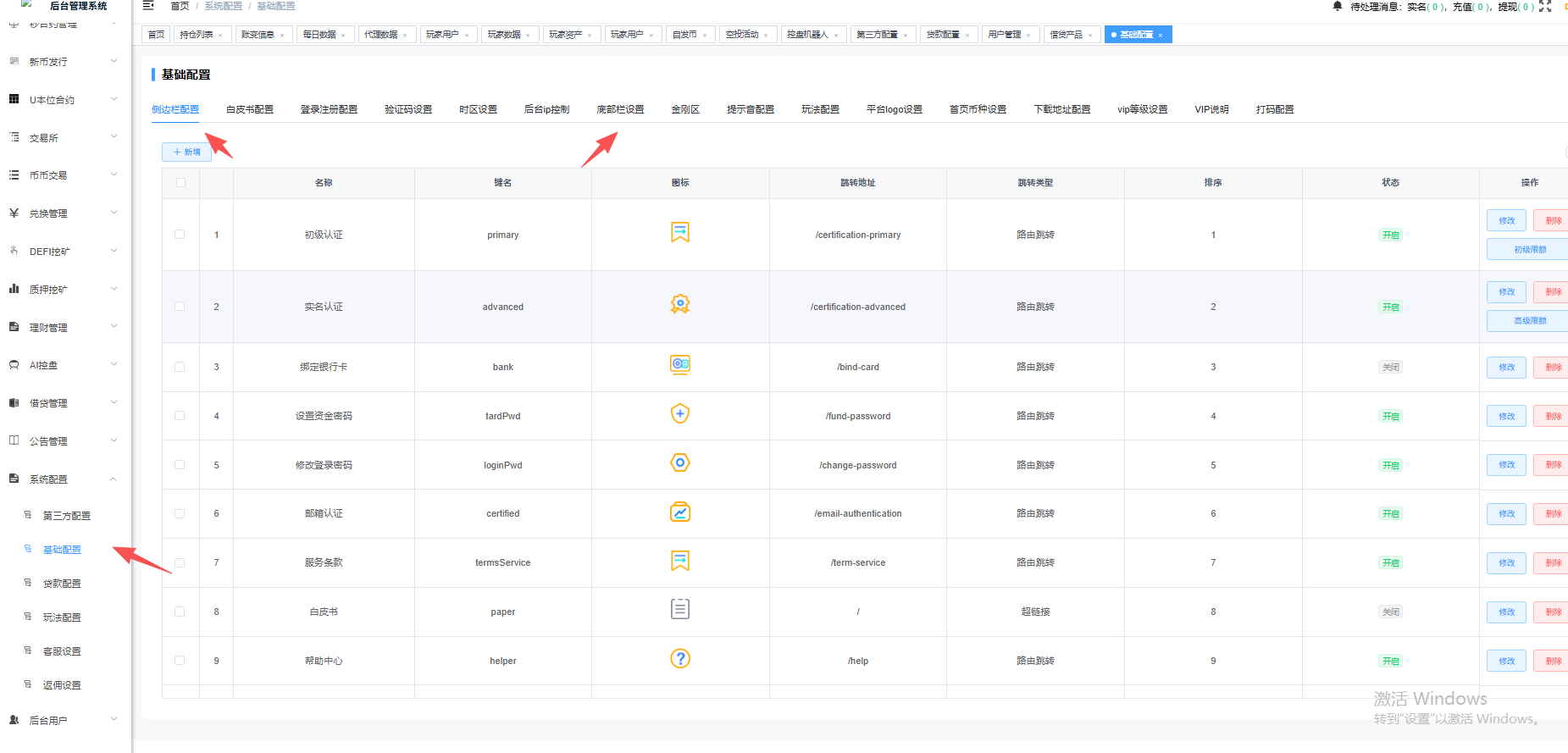Open 客服设置 in the sidebar submenu
Image resolution: width=1568 pixels, height=753 pixels.
(62, 651)
